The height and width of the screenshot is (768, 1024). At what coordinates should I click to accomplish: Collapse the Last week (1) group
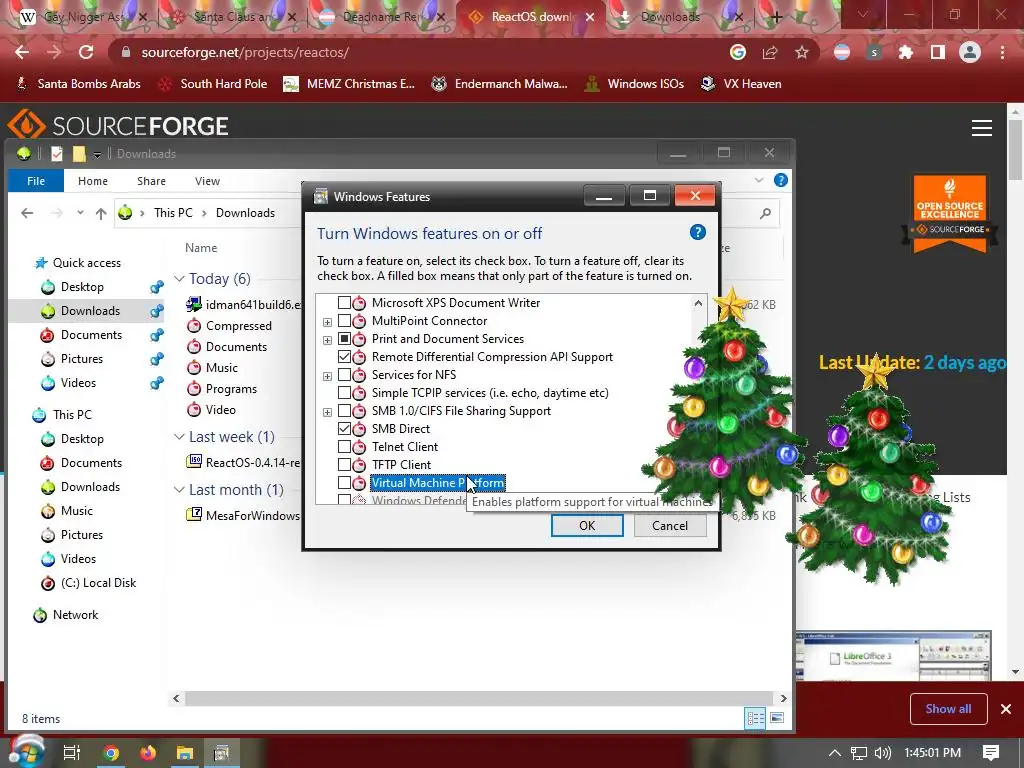179,436
